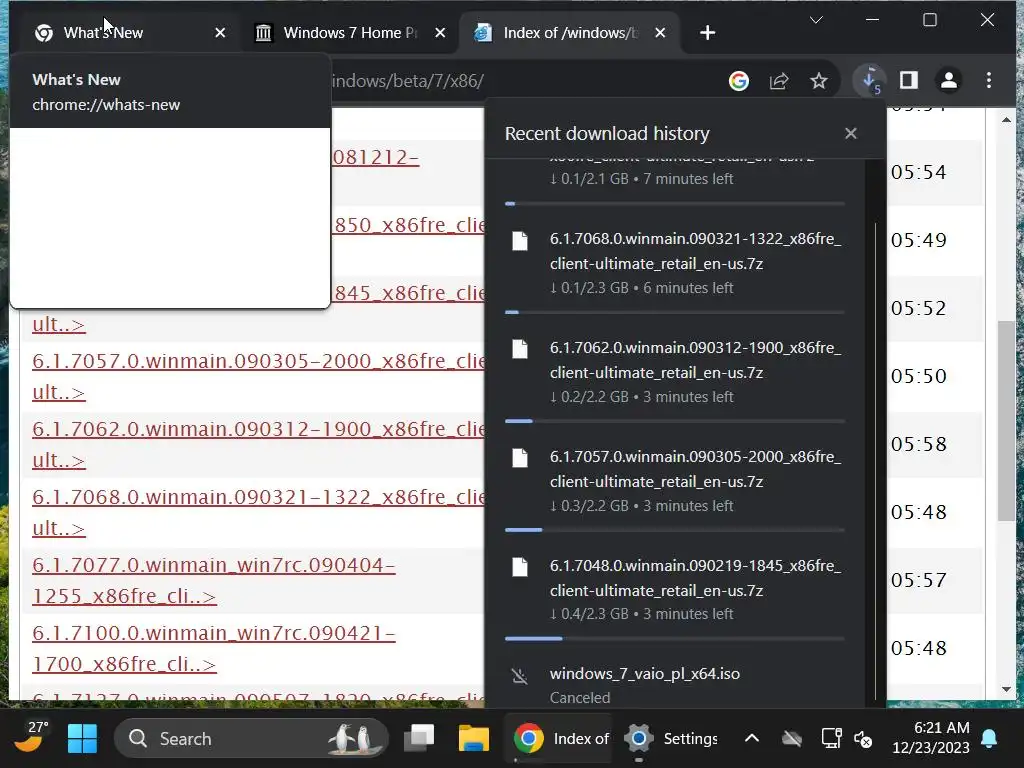This screenshot has height=768, width=1024.
Task: Click the taskbar Search box
Action: [251, 739]
